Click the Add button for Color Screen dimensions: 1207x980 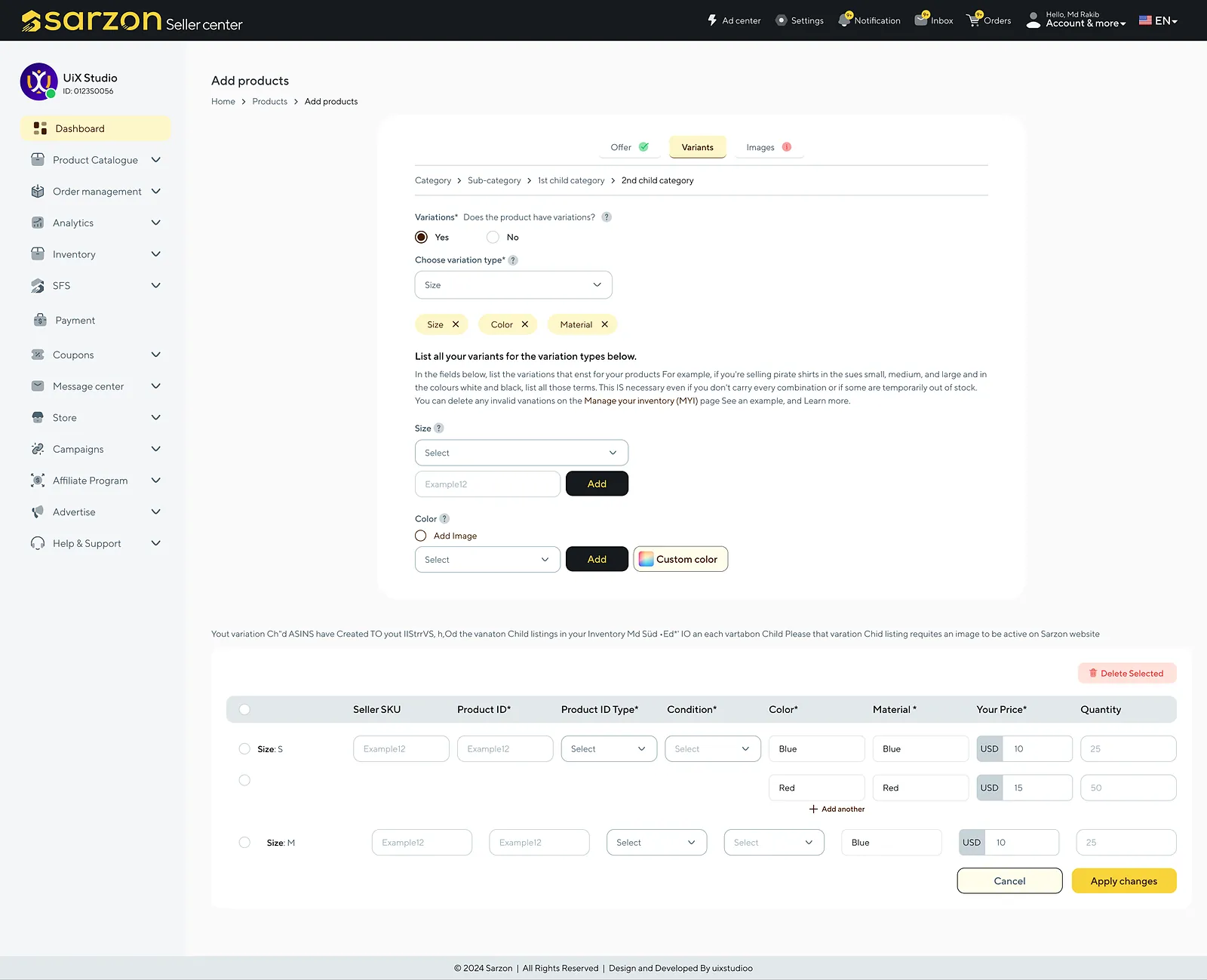pos(597,559)
